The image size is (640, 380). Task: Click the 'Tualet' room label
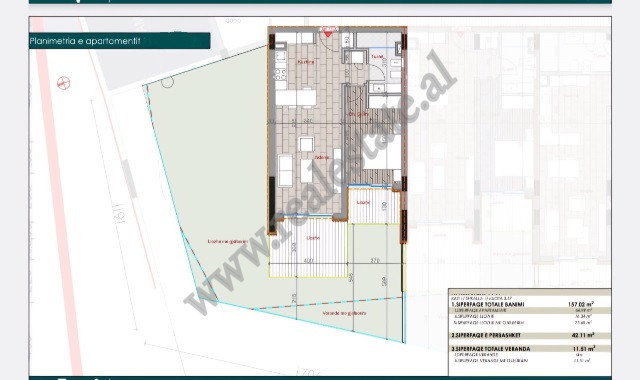point(377,56)
